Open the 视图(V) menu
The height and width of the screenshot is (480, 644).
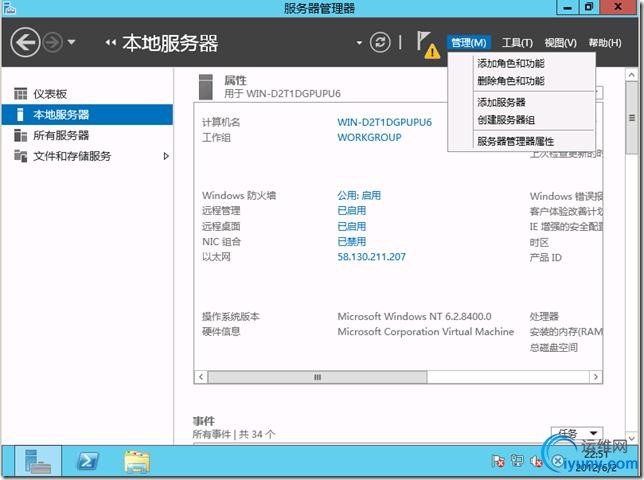click(x=561, y=43)
